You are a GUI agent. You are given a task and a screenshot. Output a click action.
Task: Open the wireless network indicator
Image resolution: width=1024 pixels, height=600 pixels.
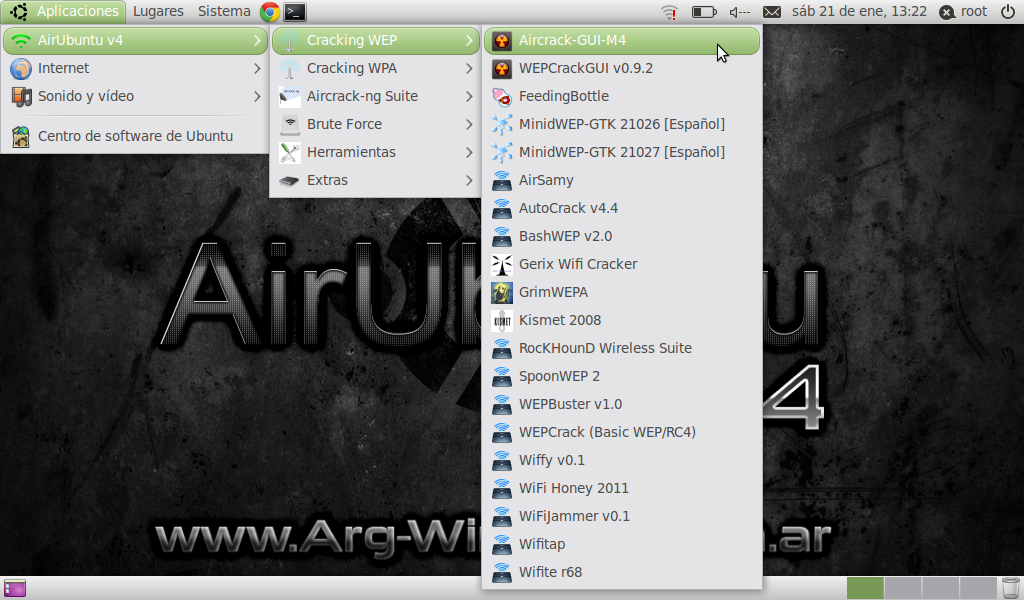point(669,12)
